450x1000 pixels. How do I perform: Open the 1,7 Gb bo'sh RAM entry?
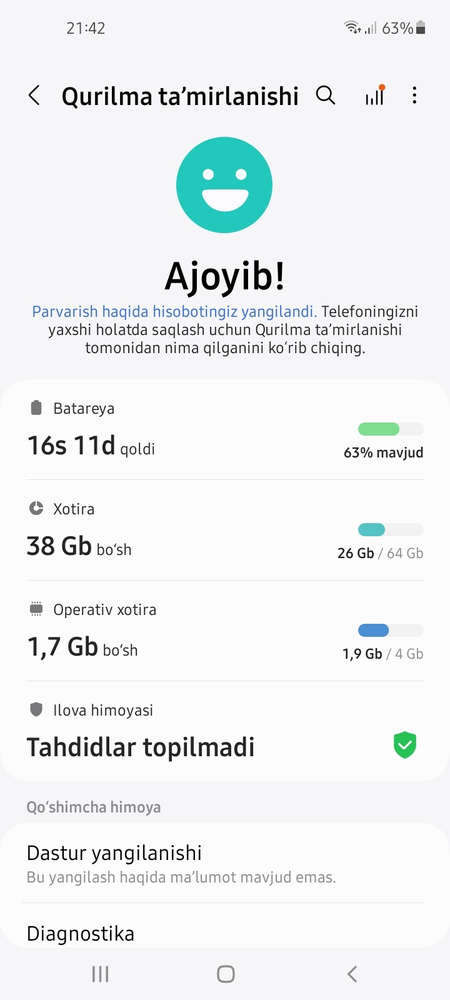[x=224, y=631]
